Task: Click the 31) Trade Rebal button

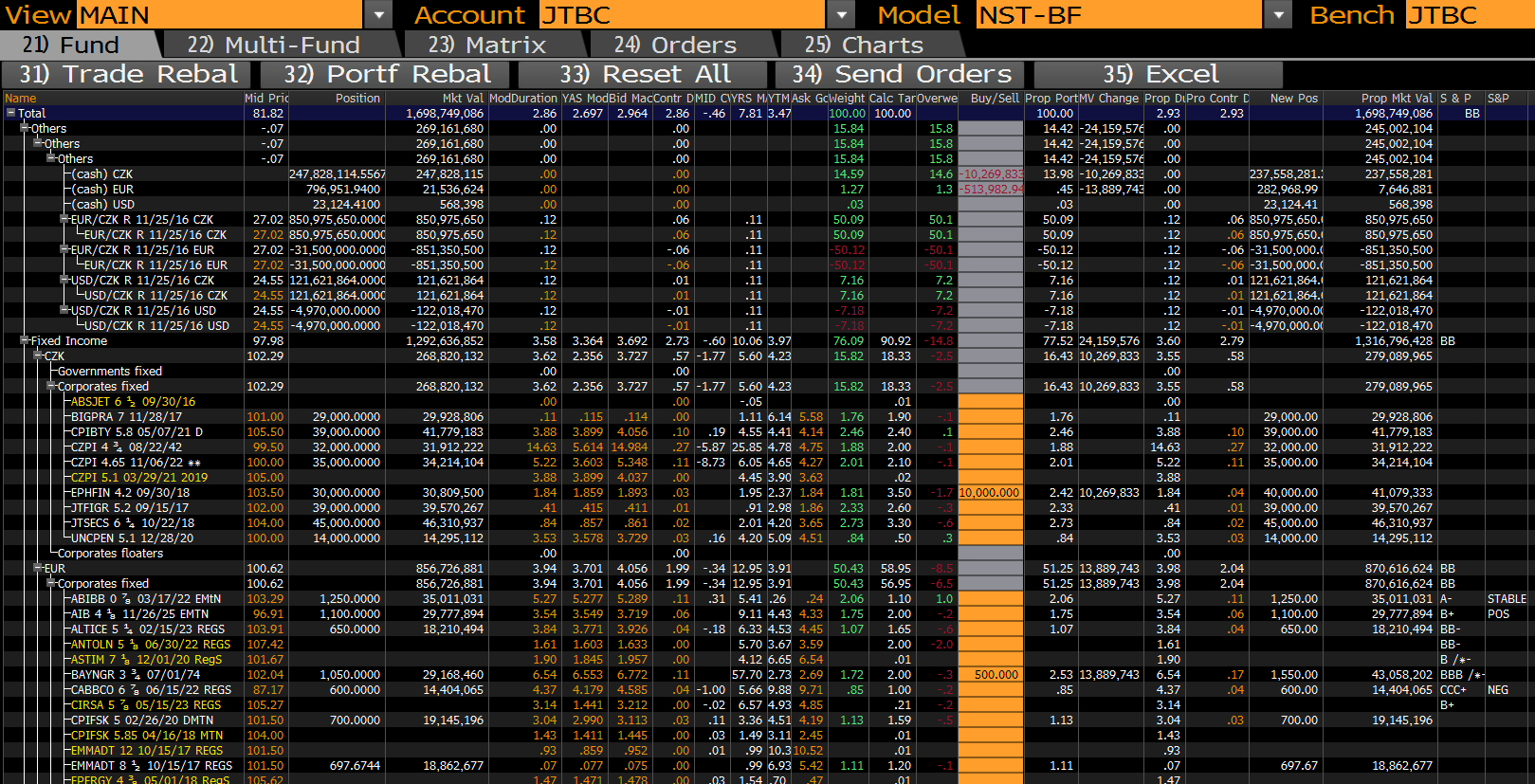Action: [127, 74]
